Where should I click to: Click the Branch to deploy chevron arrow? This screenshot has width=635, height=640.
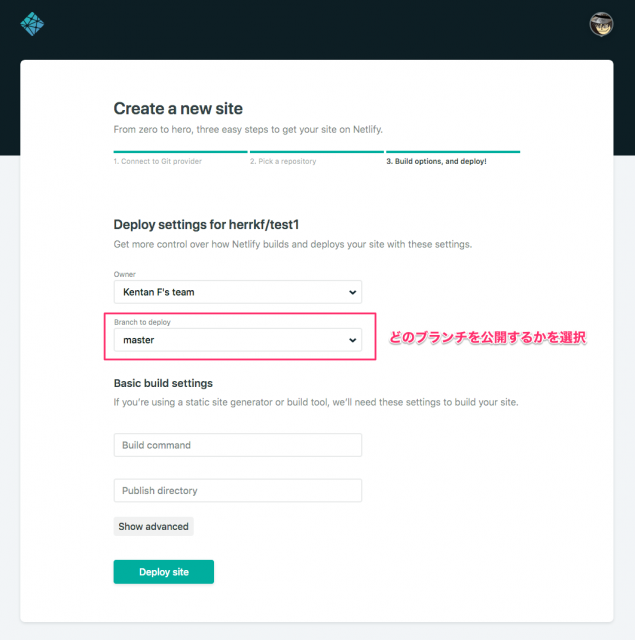(353, 340)
